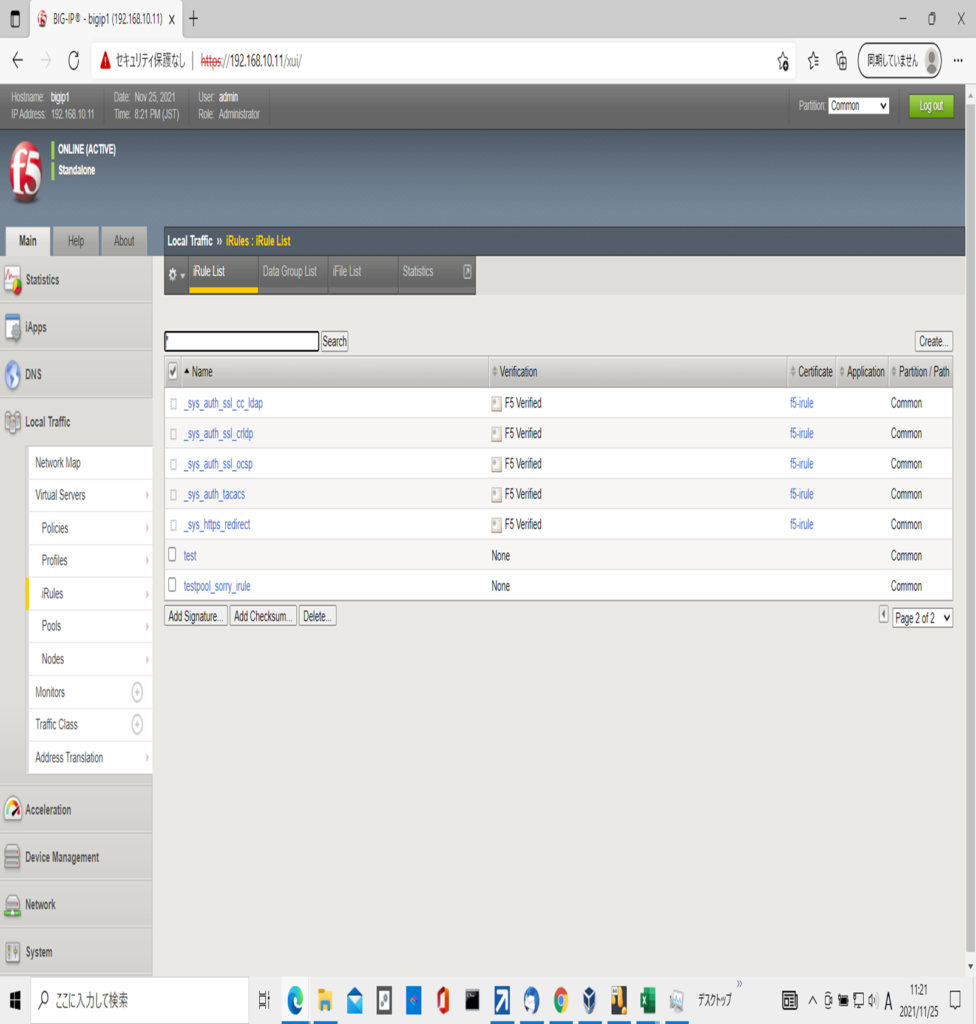The image size is (976, 1024).
Task: Click the iRule search input field
Action: tap(242, 341)
